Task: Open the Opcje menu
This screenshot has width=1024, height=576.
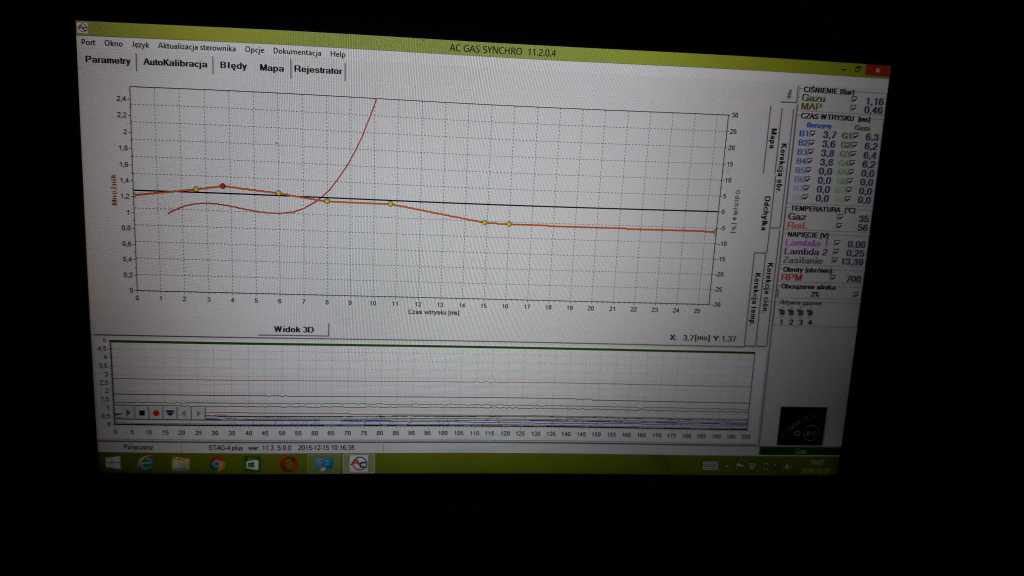Action: pyautogui.click(x=254, y=50)
